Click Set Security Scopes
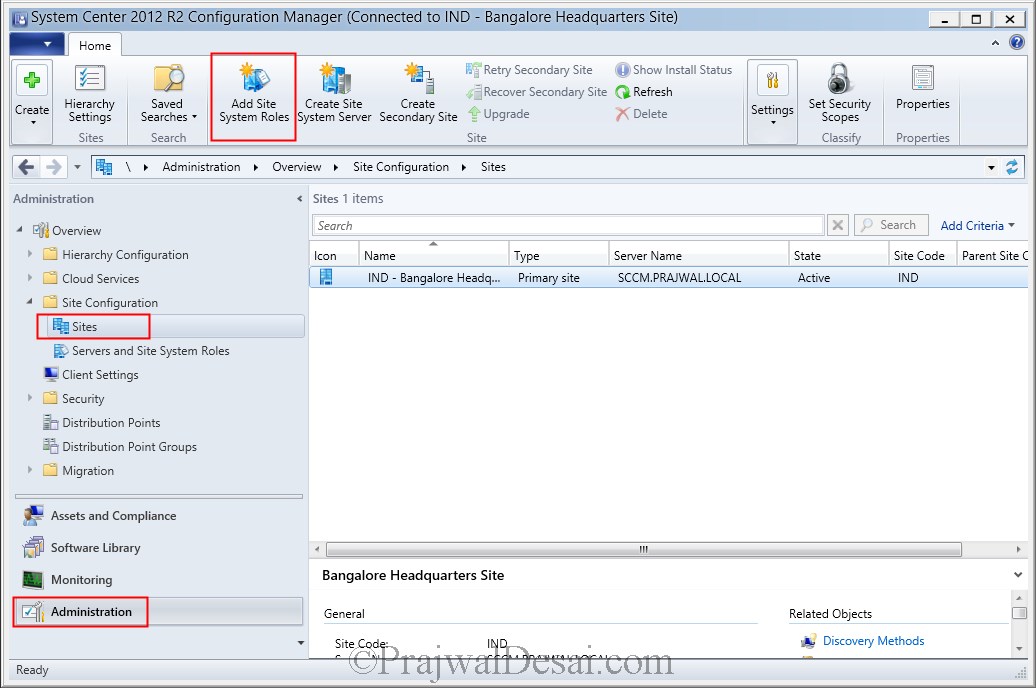The image size is (1036, 688). pyautogui.click(x=840, y=95)
